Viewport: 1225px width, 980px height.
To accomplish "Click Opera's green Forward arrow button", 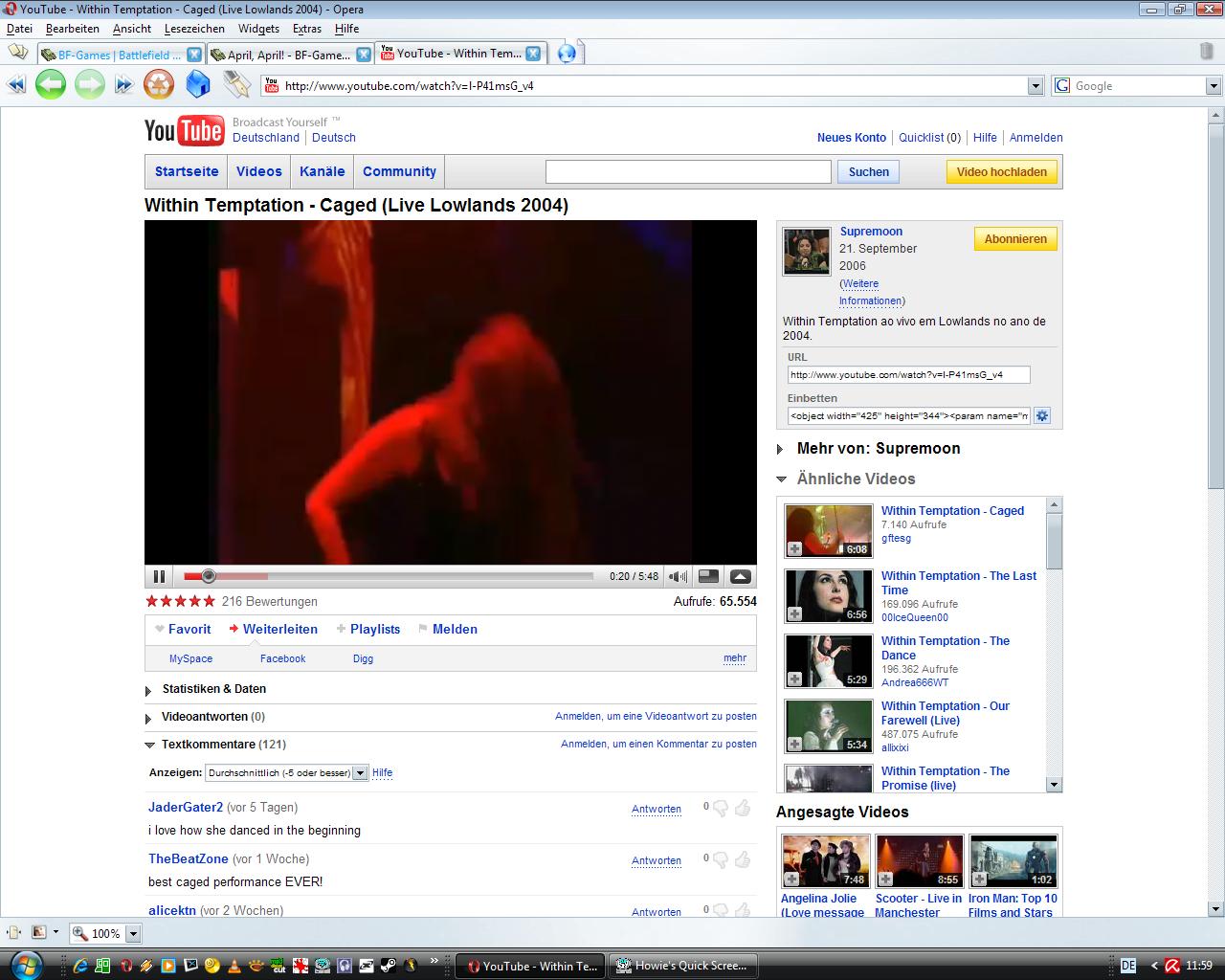I will pos(89,85).
